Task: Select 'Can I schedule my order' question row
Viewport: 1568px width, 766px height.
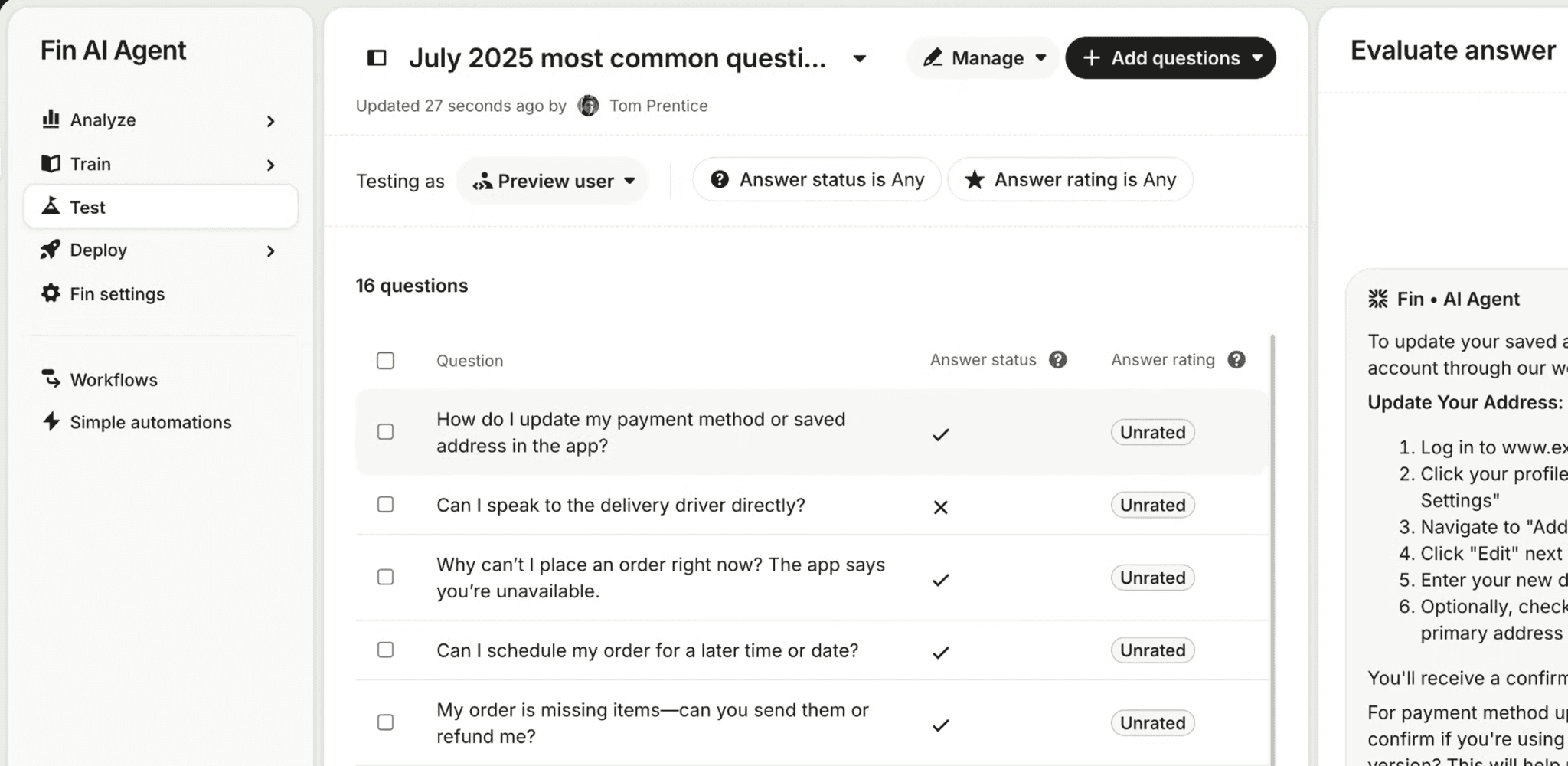Action: pyautogui.click(x=648, y=650)
